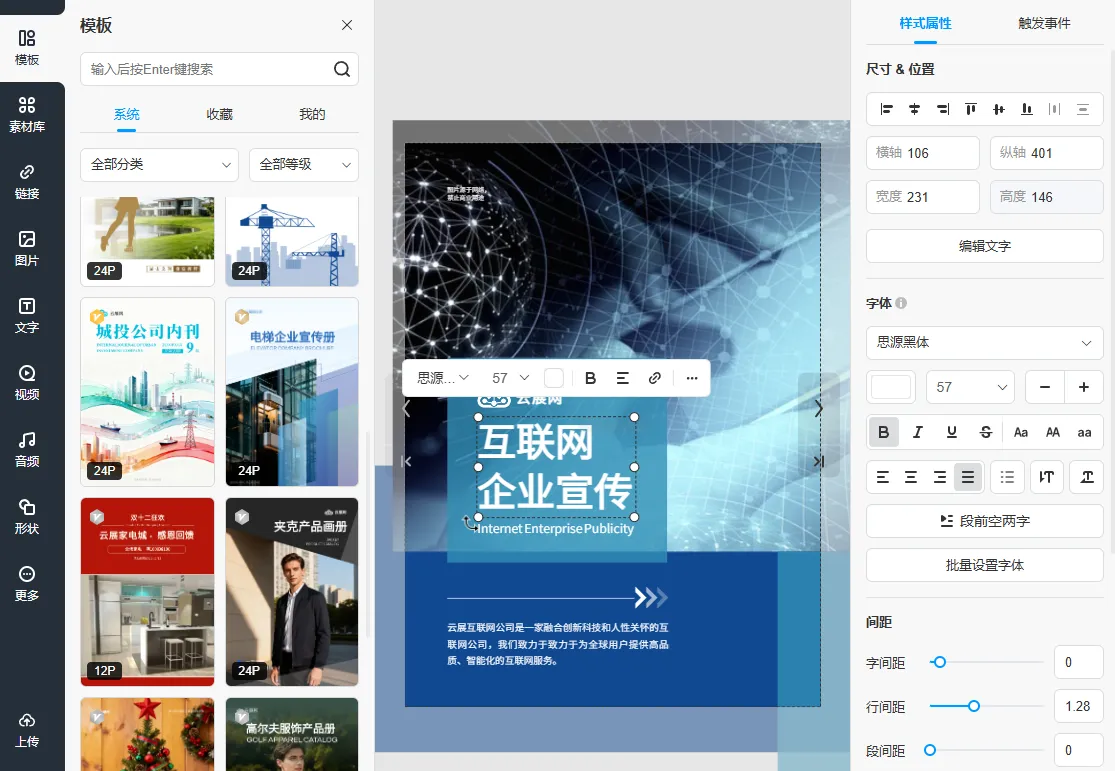Click the search magnifier icon in template panel
This screenshot has height=771, width=1115.
tap(341, 69)
